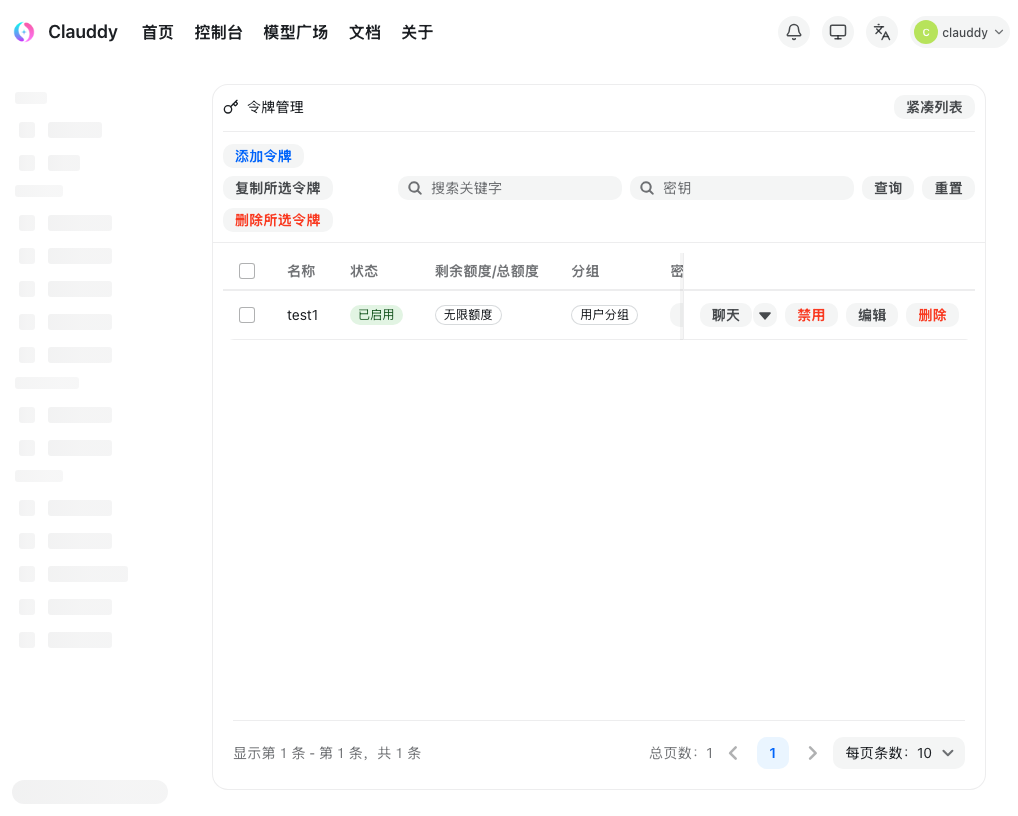The height and width of the screenshot is (816, 1018).
Task: Go to next page with right arrow
Action: click(x=812, y=753)
